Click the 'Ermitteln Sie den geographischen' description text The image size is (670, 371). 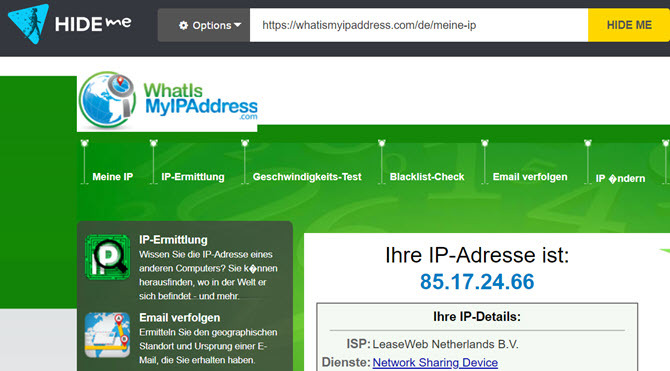pyautogui.click(x=209, y=346)
